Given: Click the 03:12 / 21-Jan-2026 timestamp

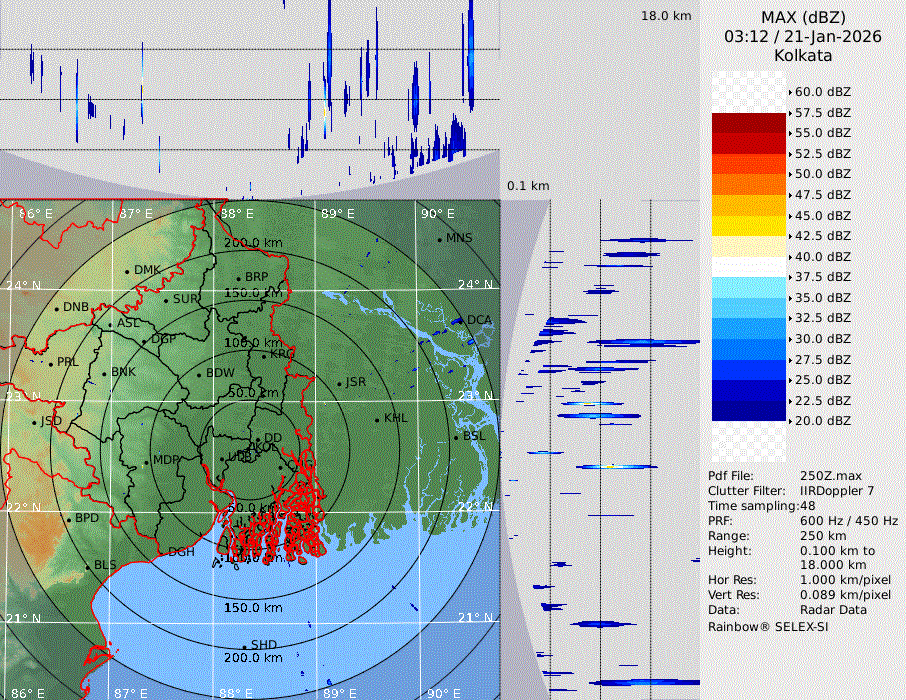Looking at the screenshot, I should (803, 36).
